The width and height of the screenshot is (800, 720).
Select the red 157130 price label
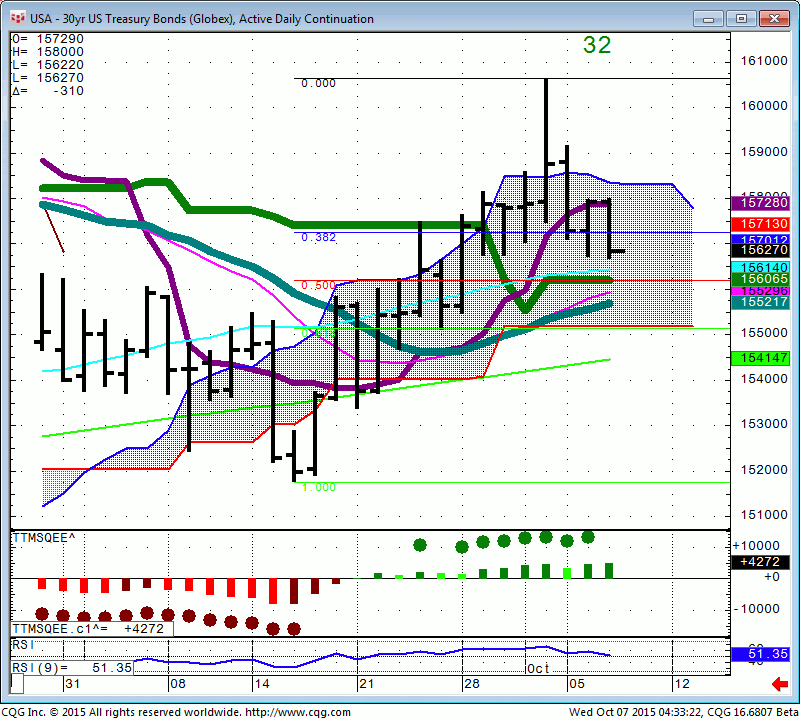pos(760,224)
